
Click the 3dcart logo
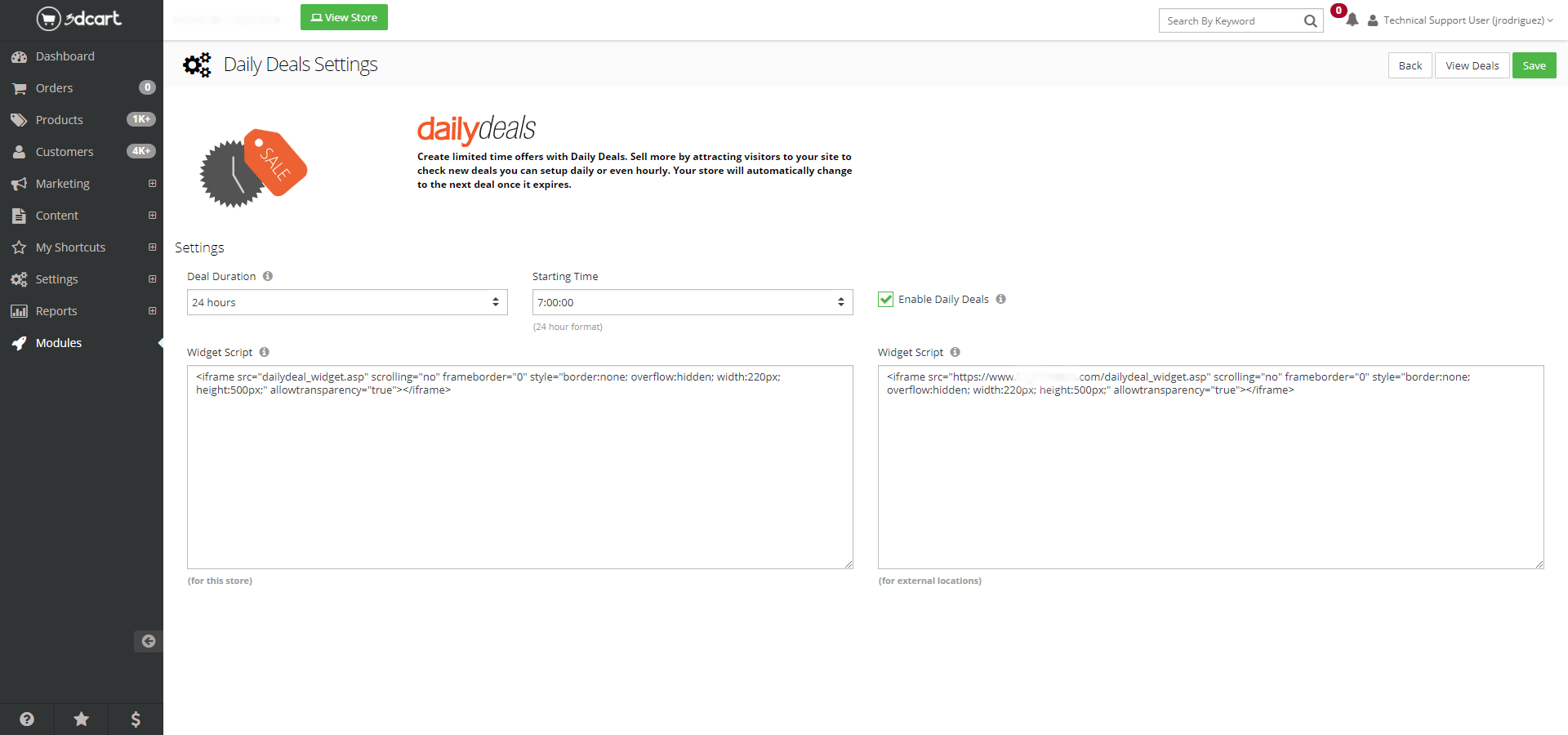[79, 19]
